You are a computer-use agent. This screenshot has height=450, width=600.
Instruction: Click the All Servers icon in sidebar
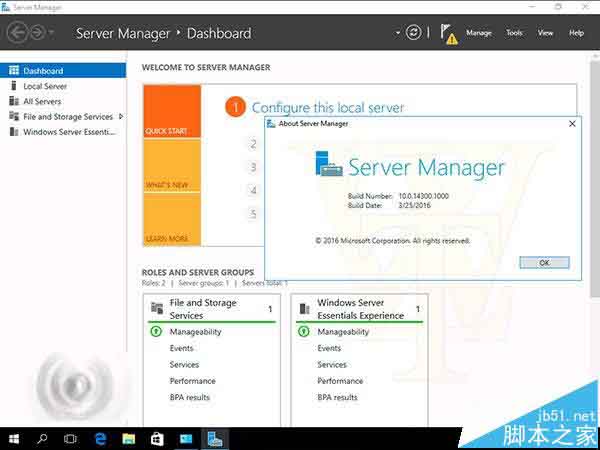(14, 101)
